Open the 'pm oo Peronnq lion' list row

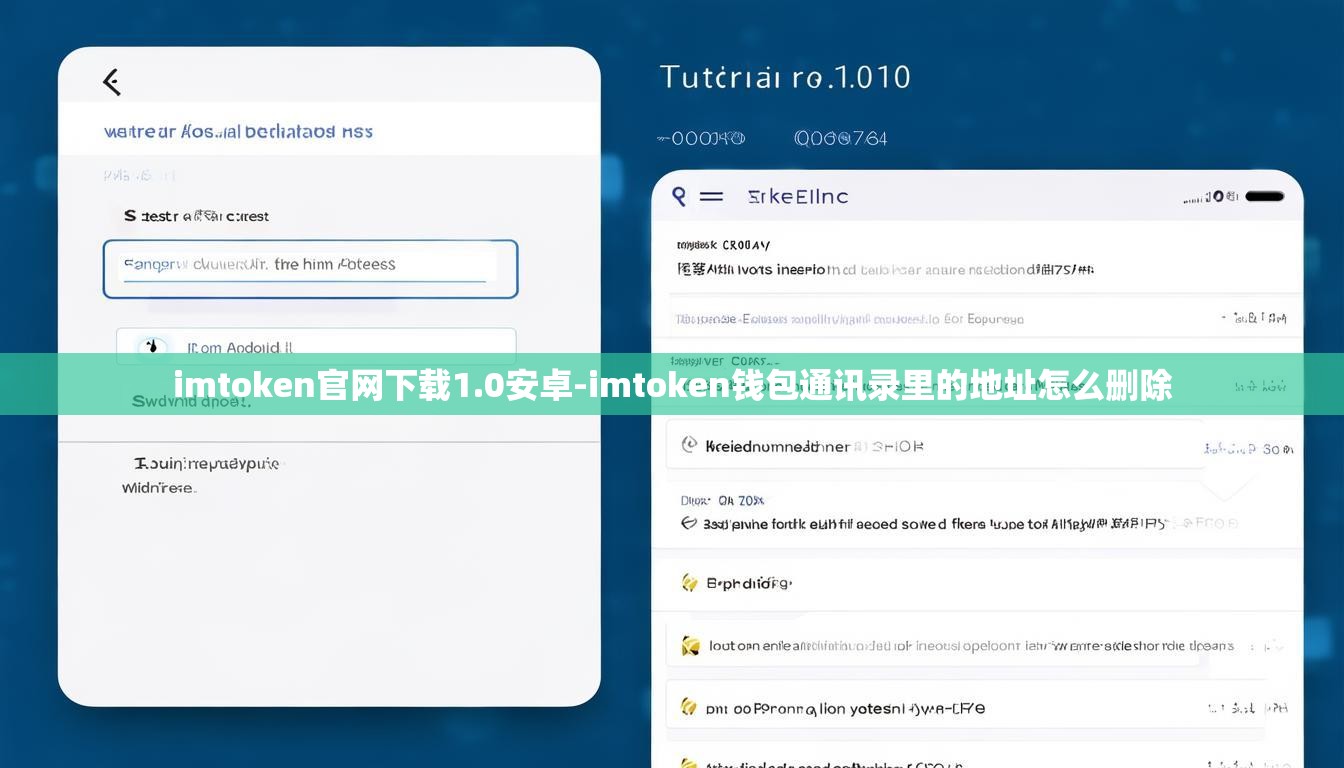tap(966, 707)
